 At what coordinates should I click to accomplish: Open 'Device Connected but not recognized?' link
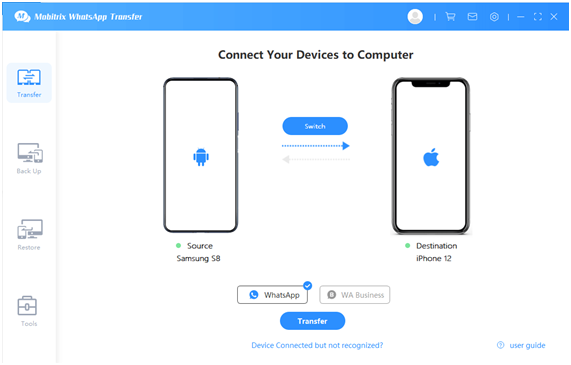coord(317,345)
